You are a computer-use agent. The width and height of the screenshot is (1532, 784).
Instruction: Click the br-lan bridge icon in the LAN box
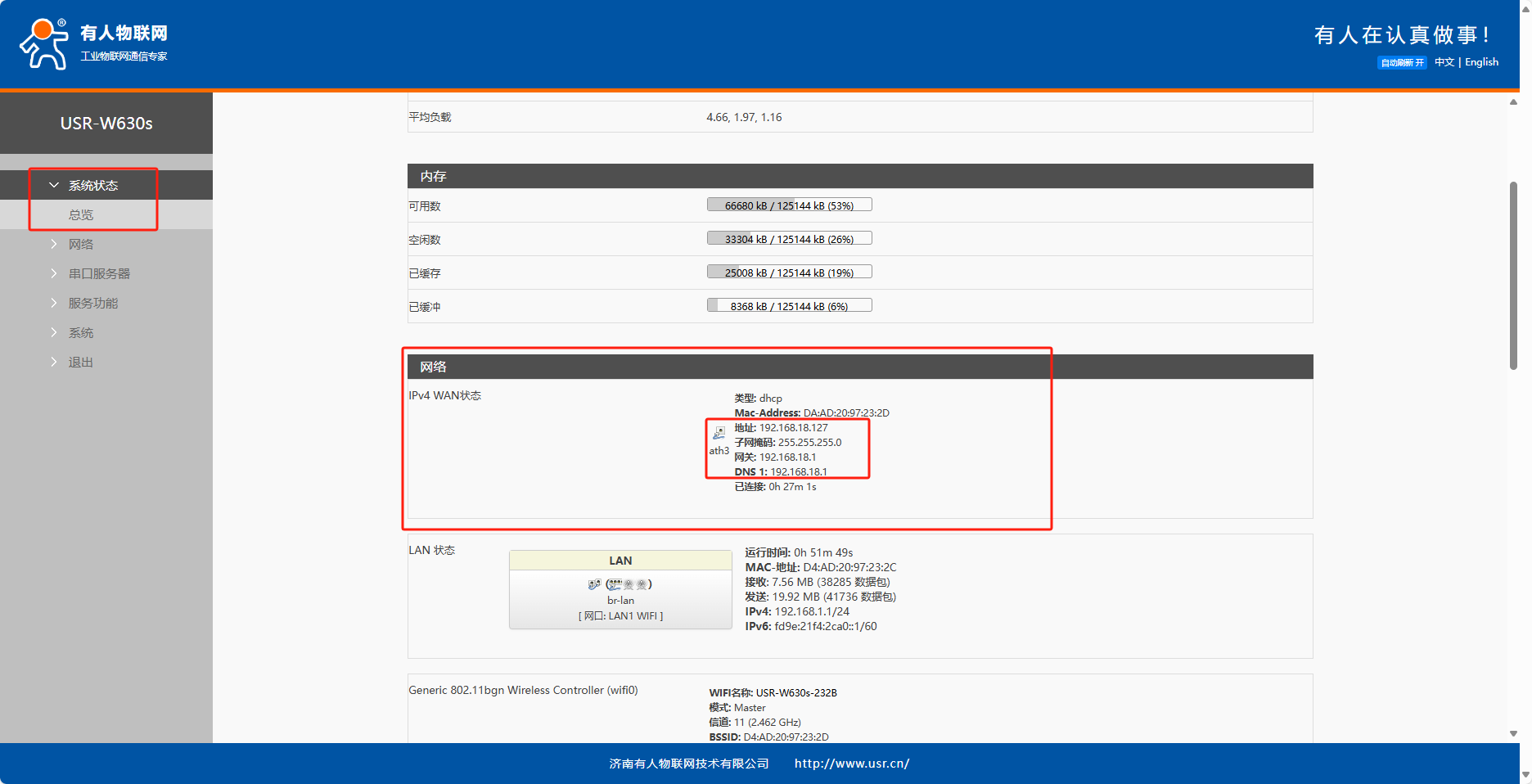click(594, 584)
